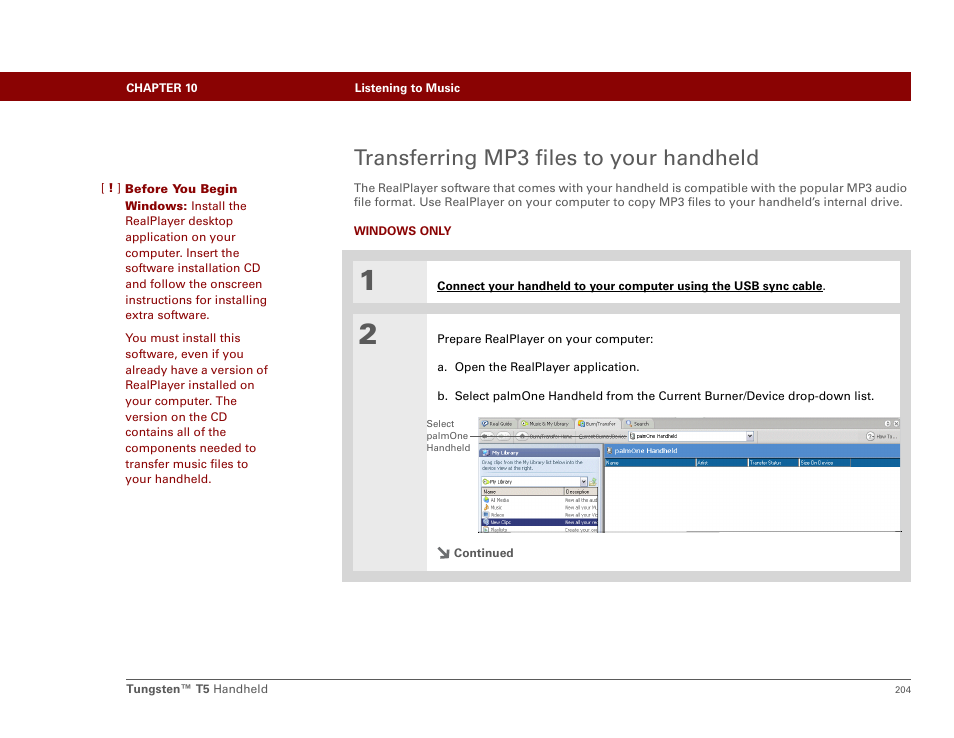Click the "Before You Begin" sidebar heading
954x738 pixels.
point(181,189)
